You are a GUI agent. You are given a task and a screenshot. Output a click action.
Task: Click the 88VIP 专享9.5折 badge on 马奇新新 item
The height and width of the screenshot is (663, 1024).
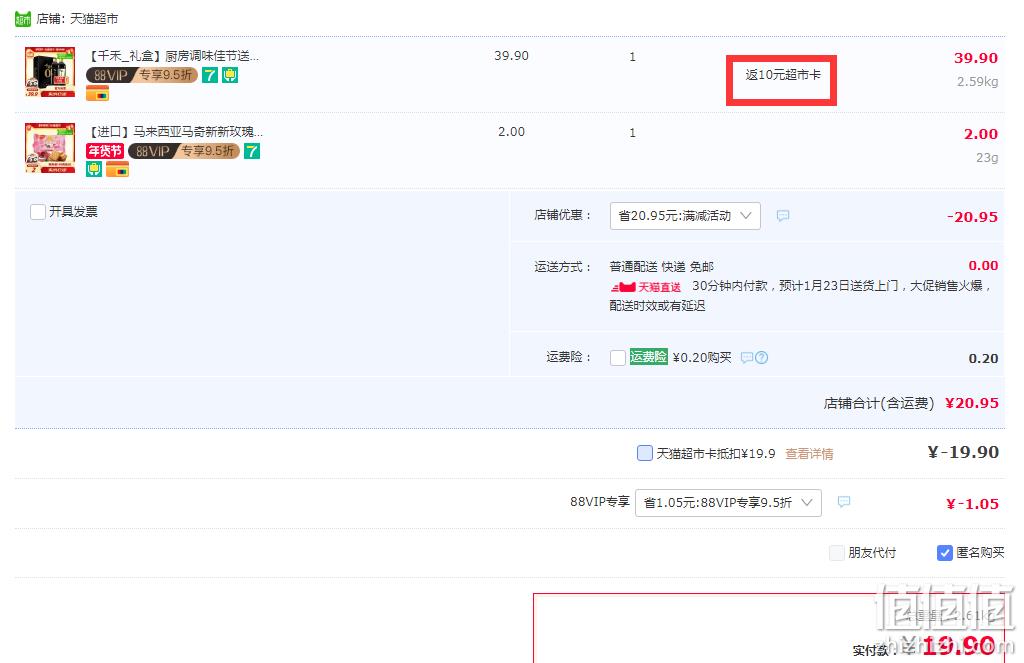point(184,151)
